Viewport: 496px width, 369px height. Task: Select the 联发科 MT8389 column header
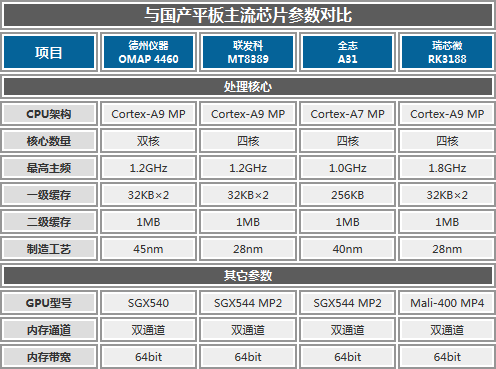(x=248, y=52)
